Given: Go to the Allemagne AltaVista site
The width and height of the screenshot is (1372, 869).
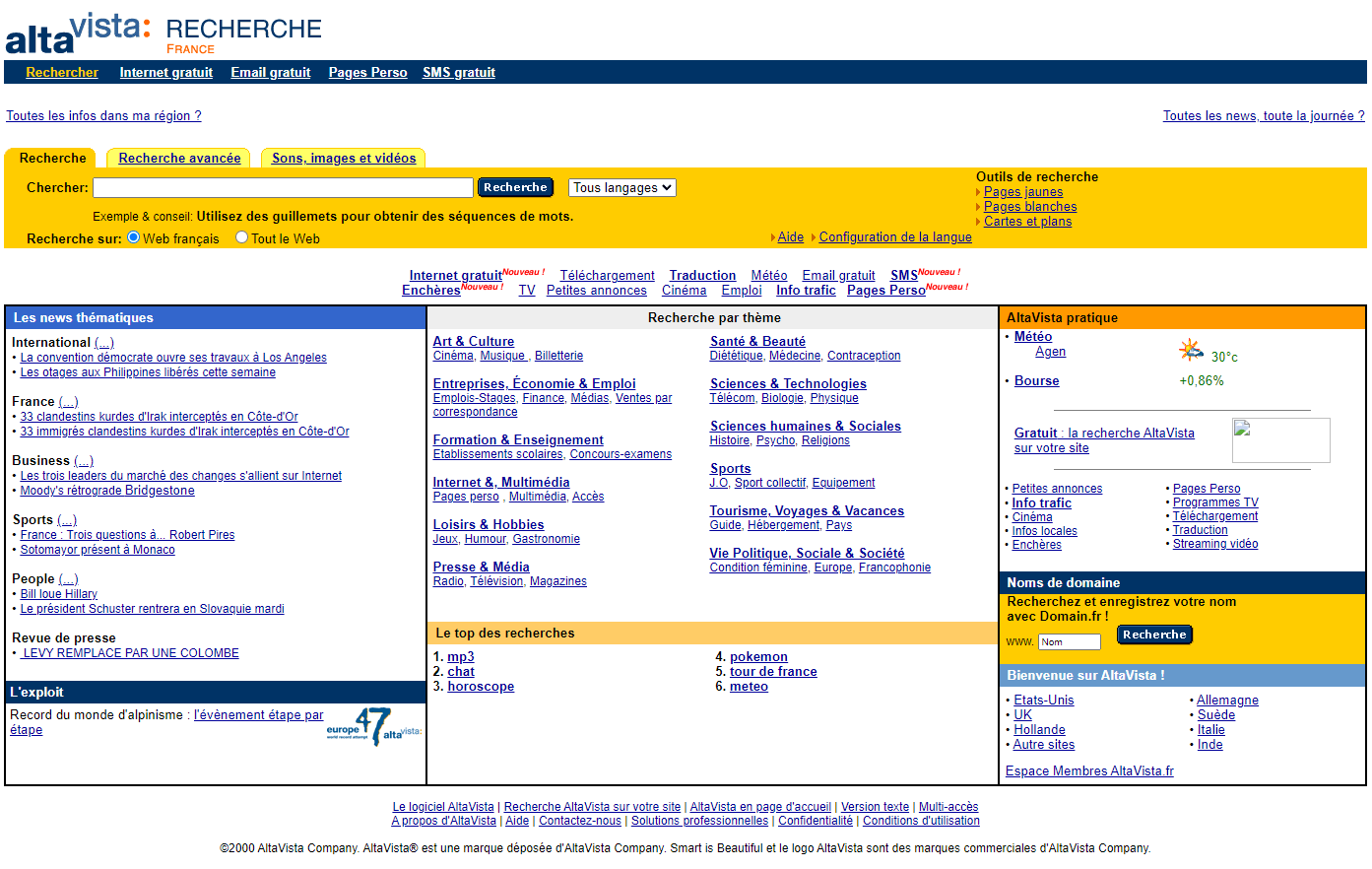Looking at the screenshot, I should [1227, 700].
